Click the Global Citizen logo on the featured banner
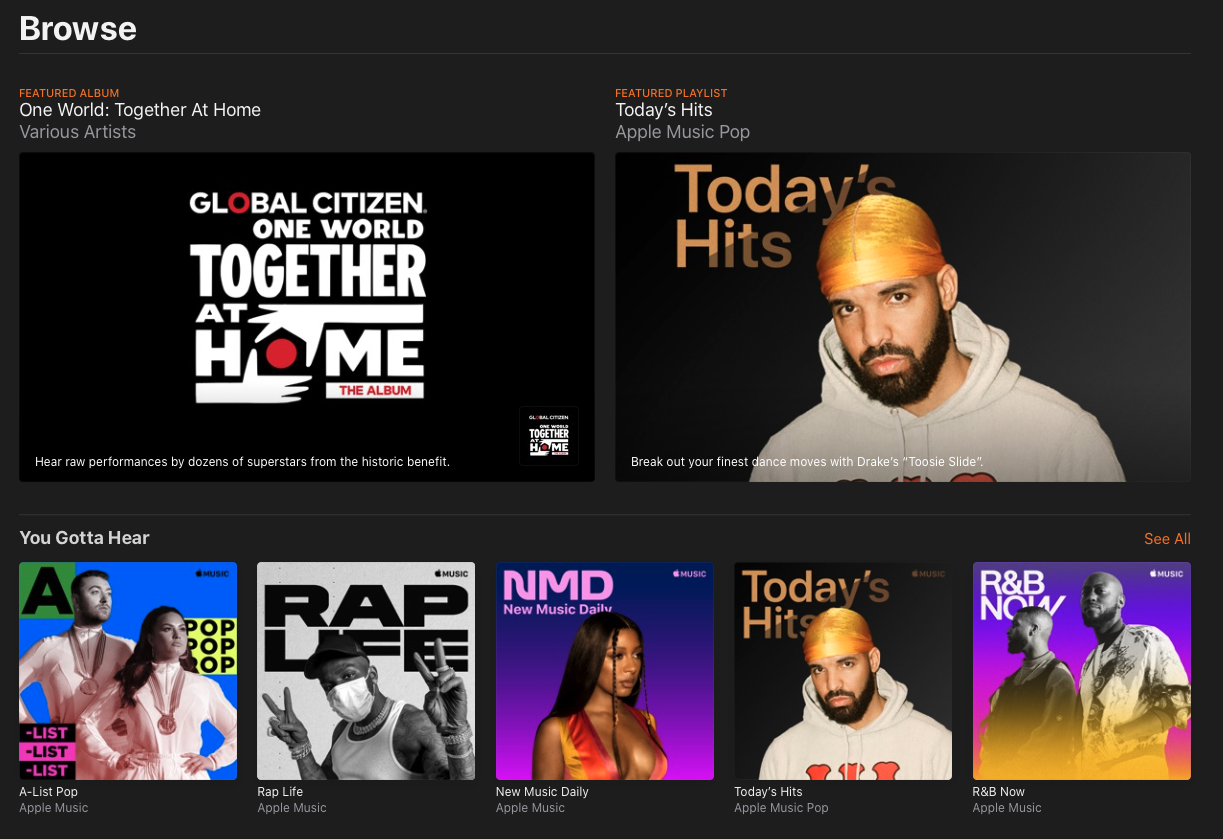 [x=307, y=205]
